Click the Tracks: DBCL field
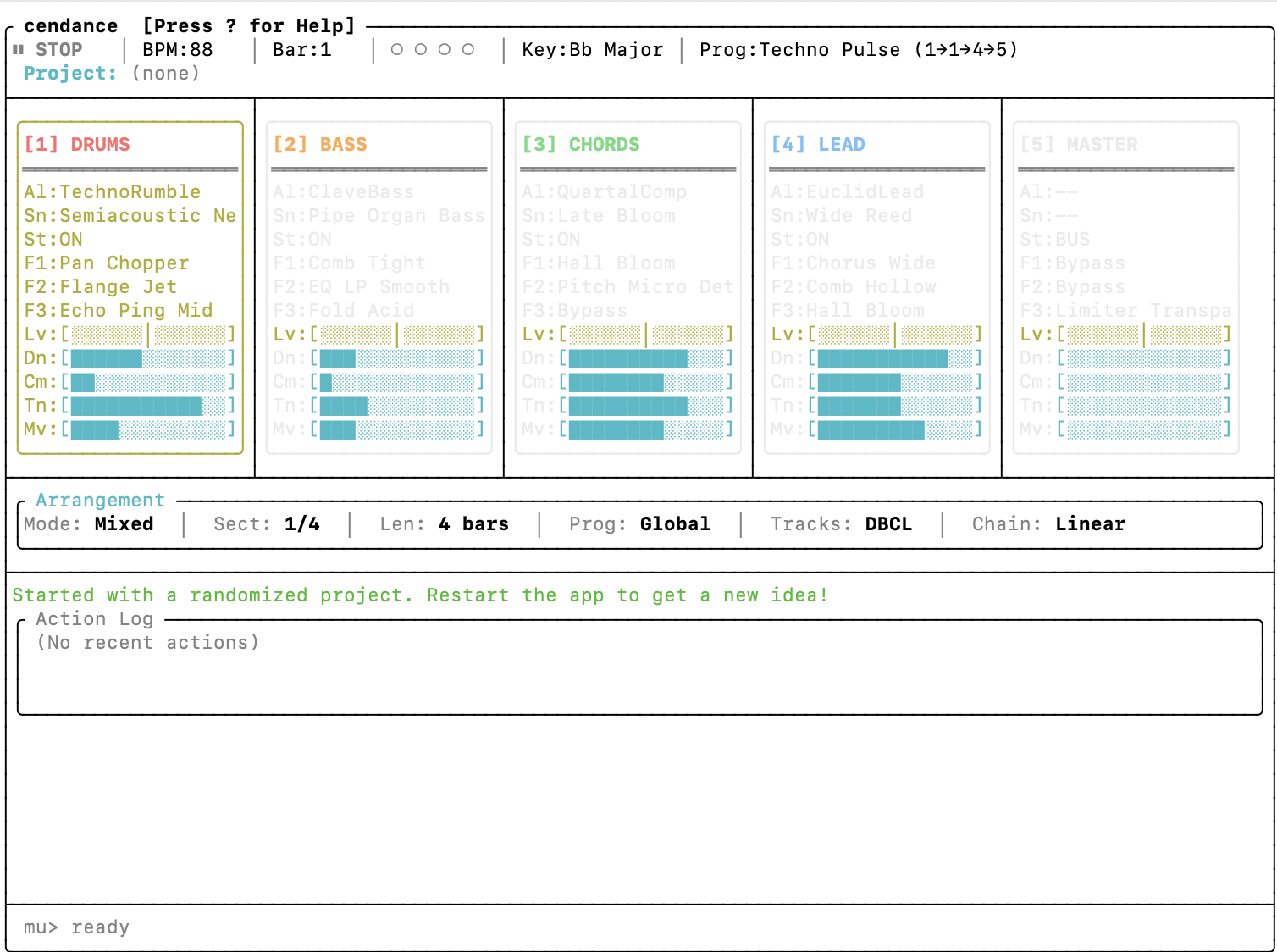The height and width of the screenshot is (952, 1277). tap(842, 524)
